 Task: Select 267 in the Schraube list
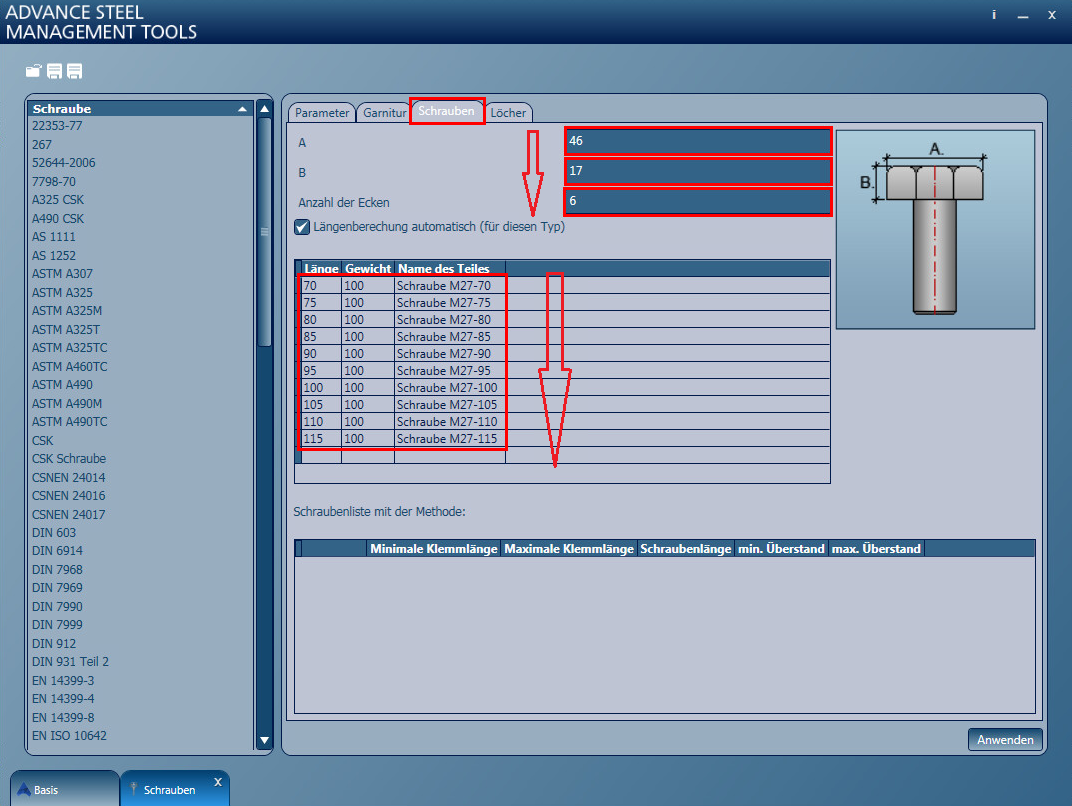click(x=42, y=145)
